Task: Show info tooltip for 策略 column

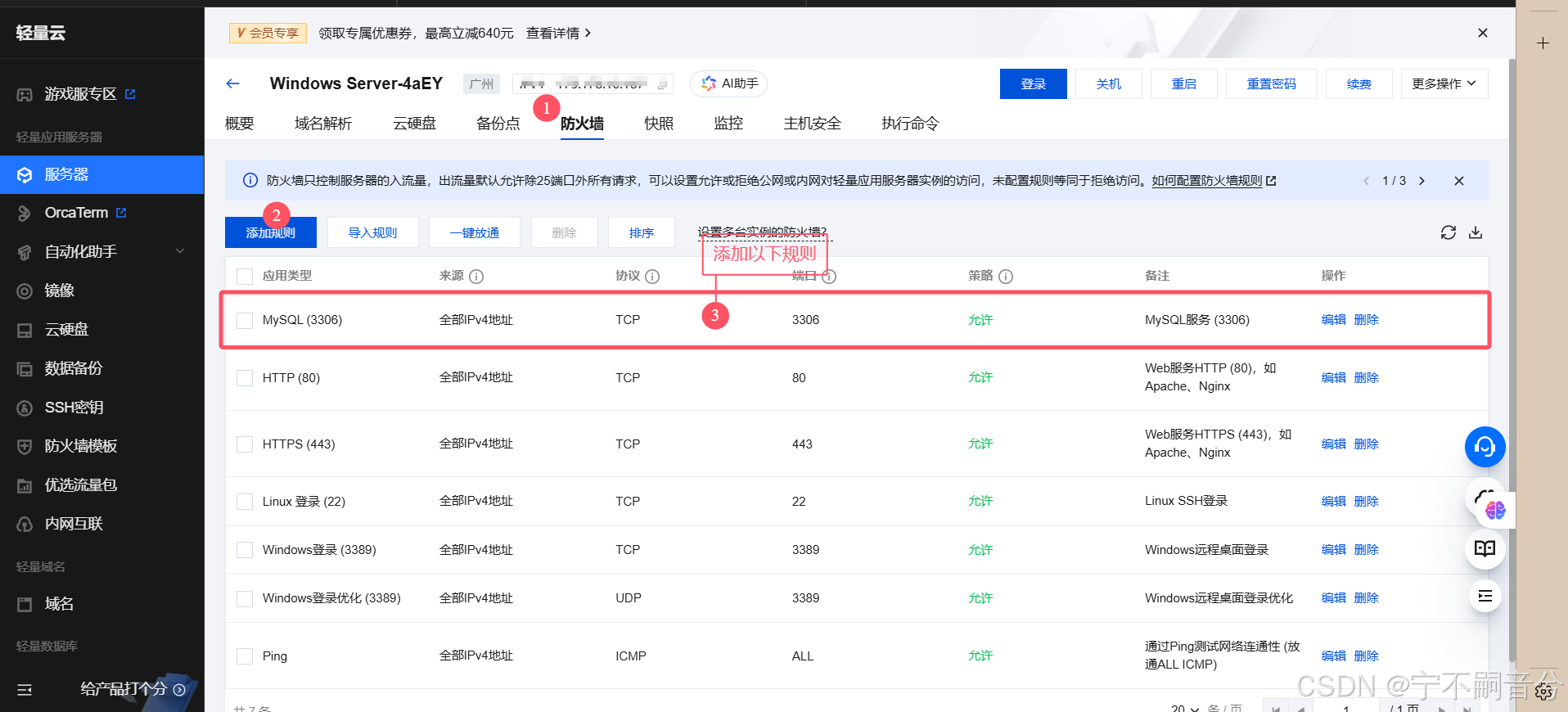Action: (x=1006, y=277)
